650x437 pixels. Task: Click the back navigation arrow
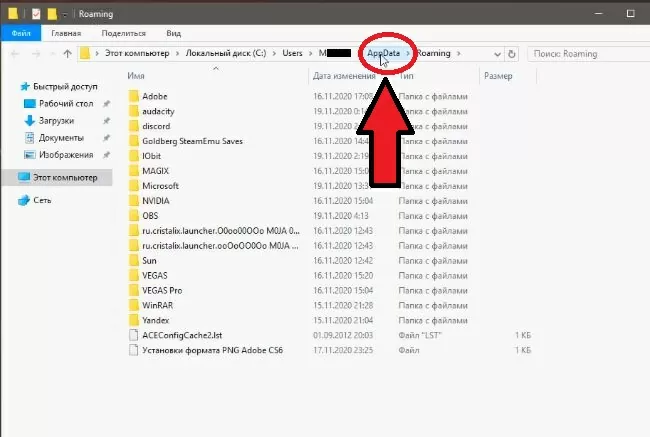(13, 53)
